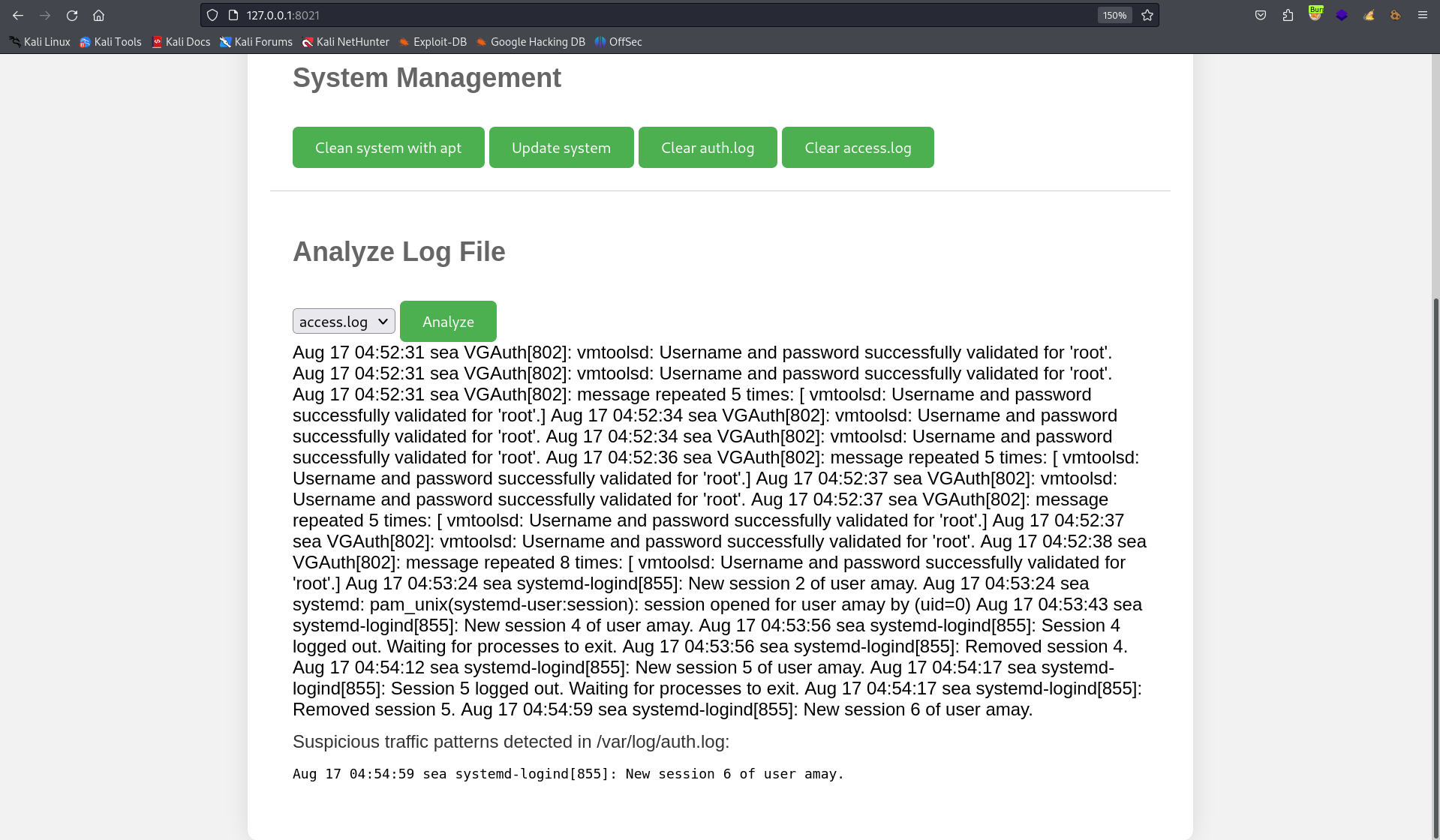Click the browser forward arrow
1440x840 pixels.
coord(45,15)
